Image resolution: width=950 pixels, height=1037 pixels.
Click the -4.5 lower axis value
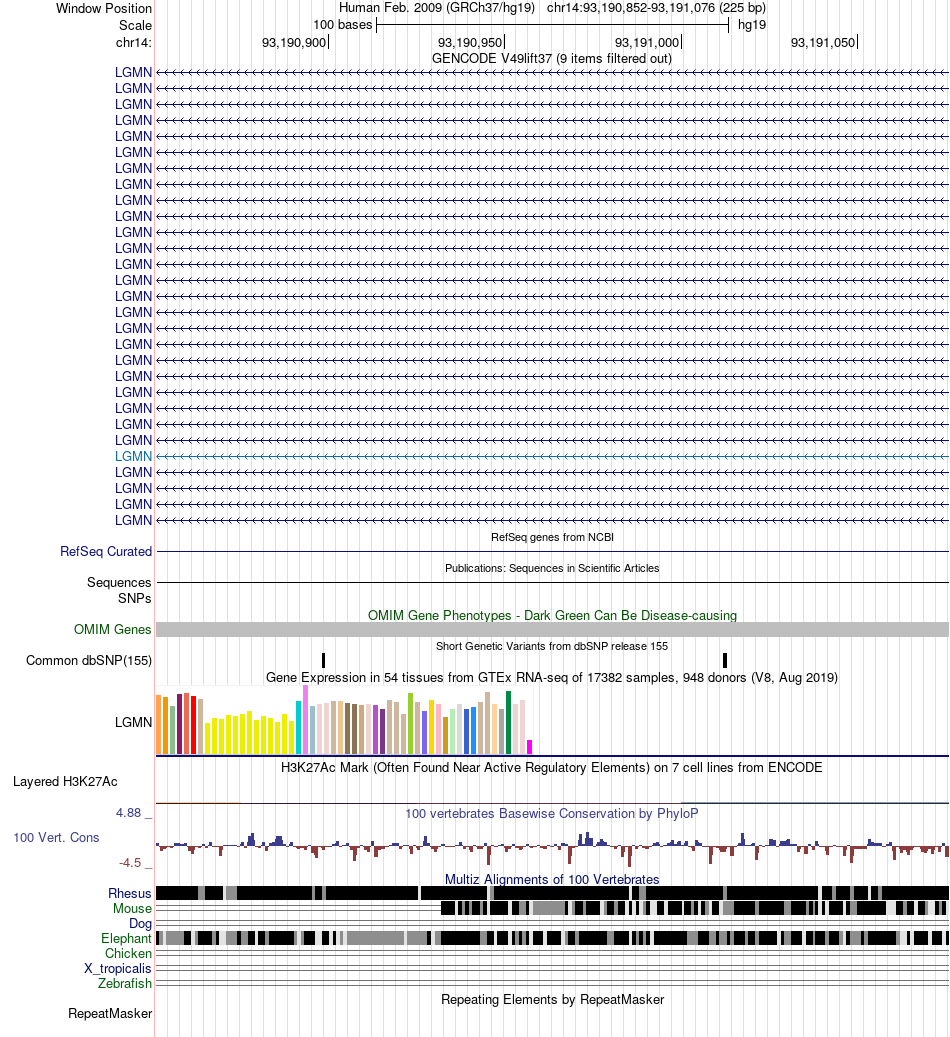(130, 863)
